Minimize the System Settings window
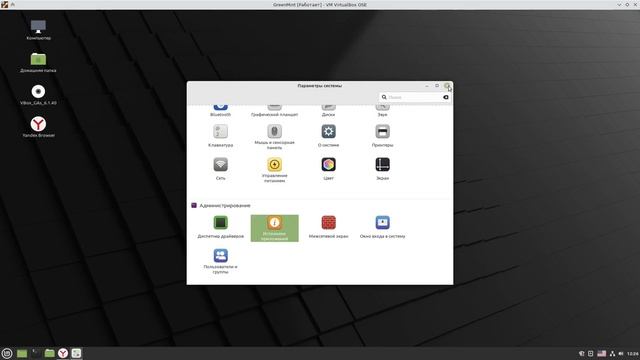 (x=427, y=86)
